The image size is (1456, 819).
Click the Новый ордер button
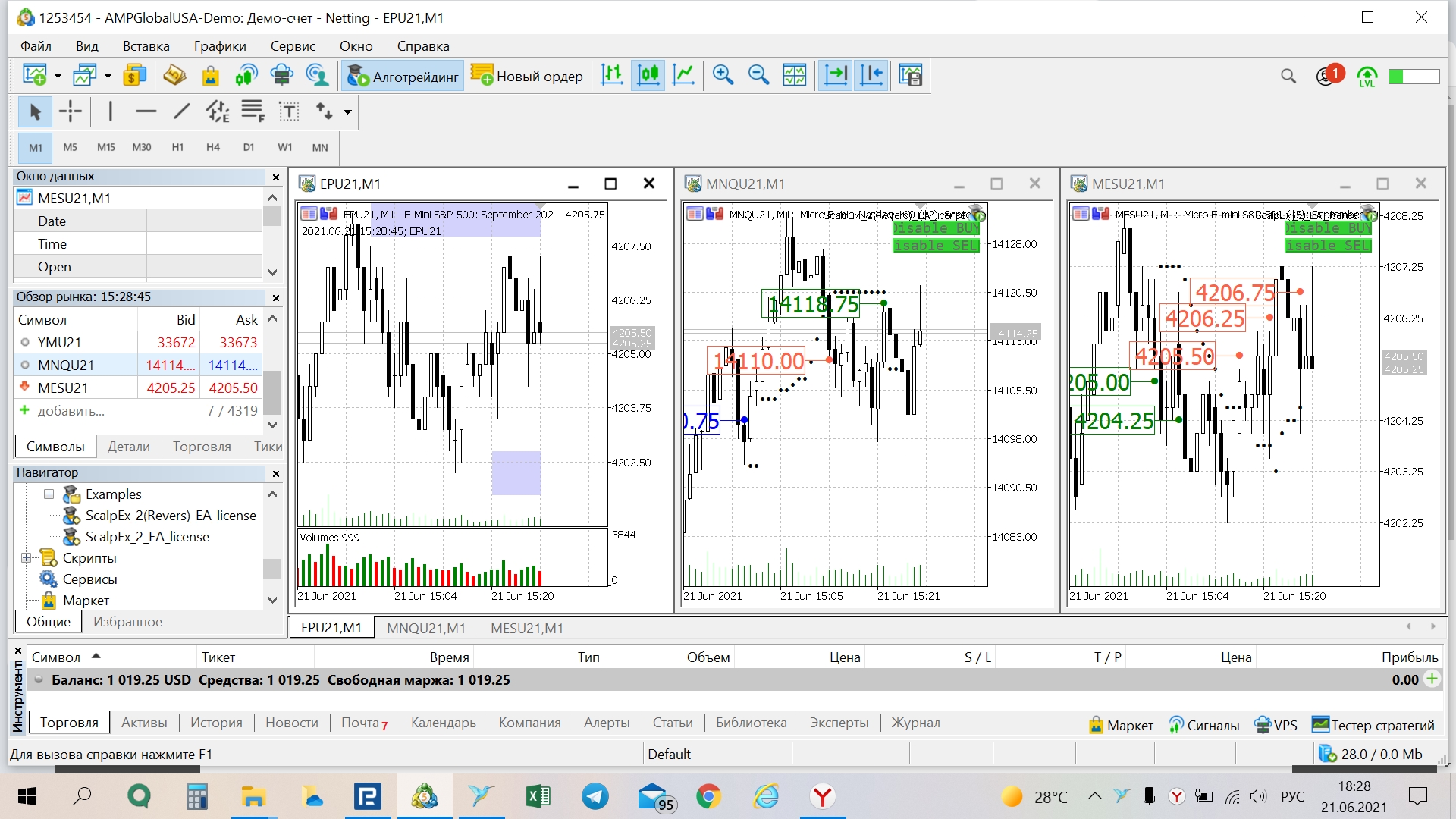(527, 76)
